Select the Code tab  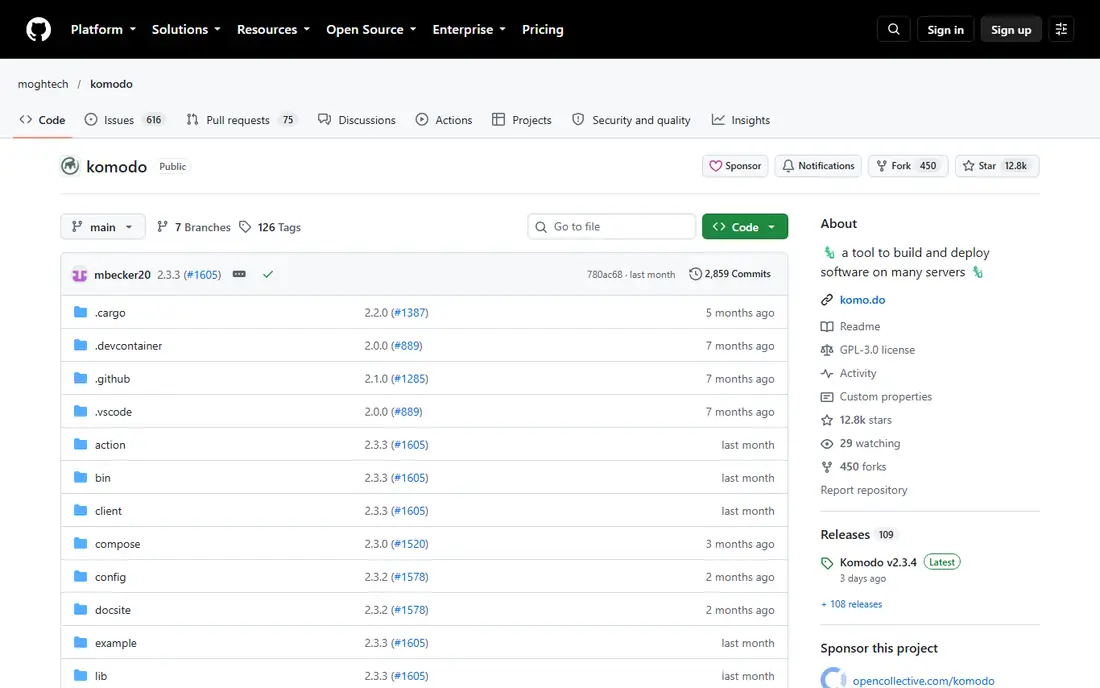[42, 120]
